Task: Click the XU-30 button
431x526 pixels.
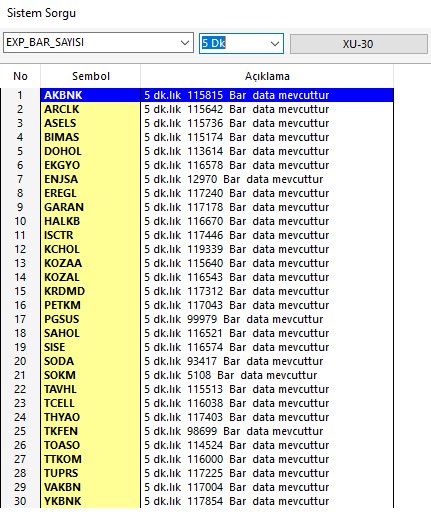Action: [x=359, y=44]
